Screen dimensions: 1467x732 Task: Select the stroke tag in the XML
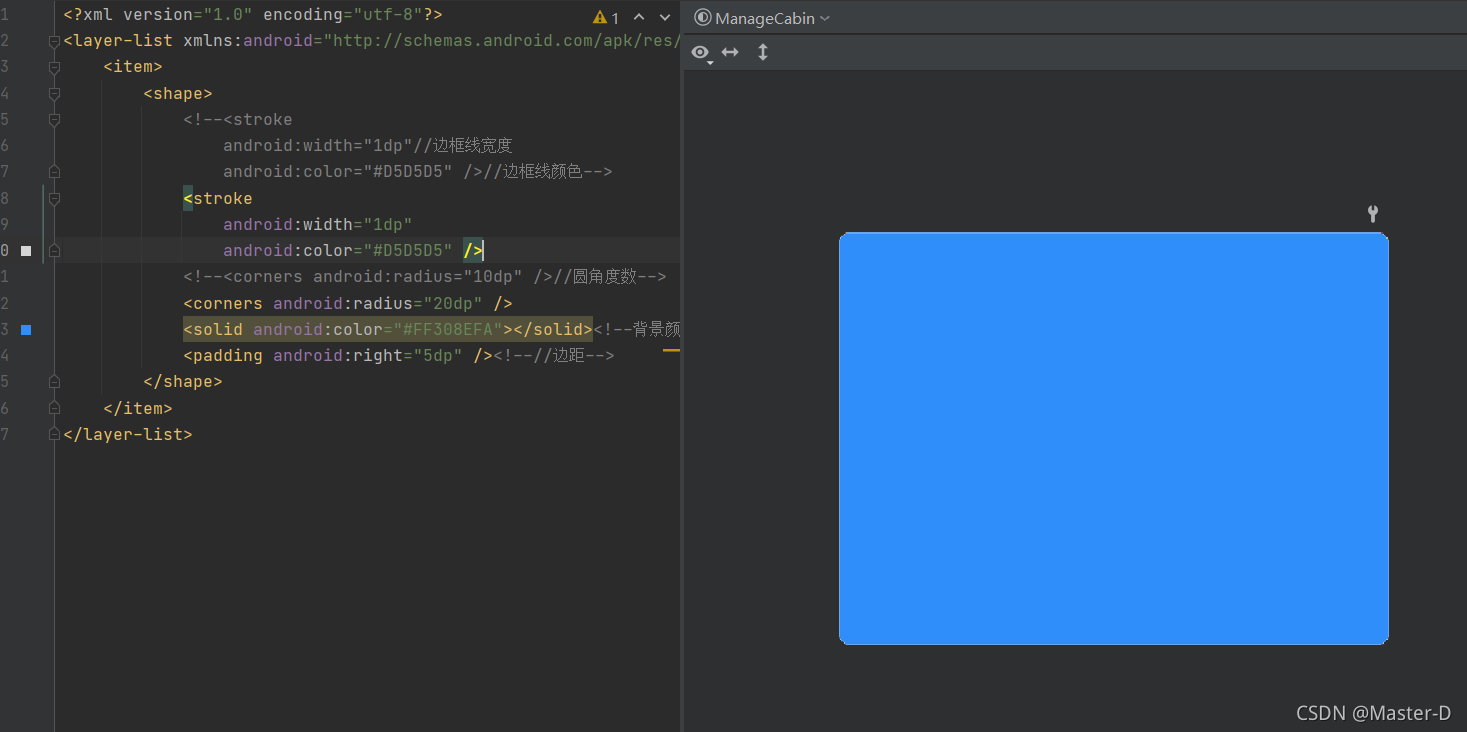pyautogui.click(x=218, y=198)
